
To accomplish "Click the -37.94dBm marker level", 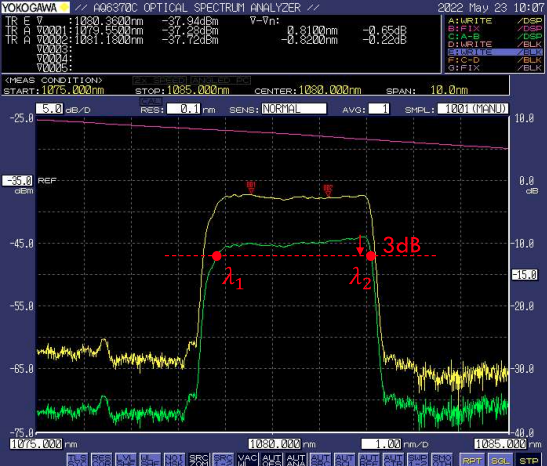I will tap(190, 21).
